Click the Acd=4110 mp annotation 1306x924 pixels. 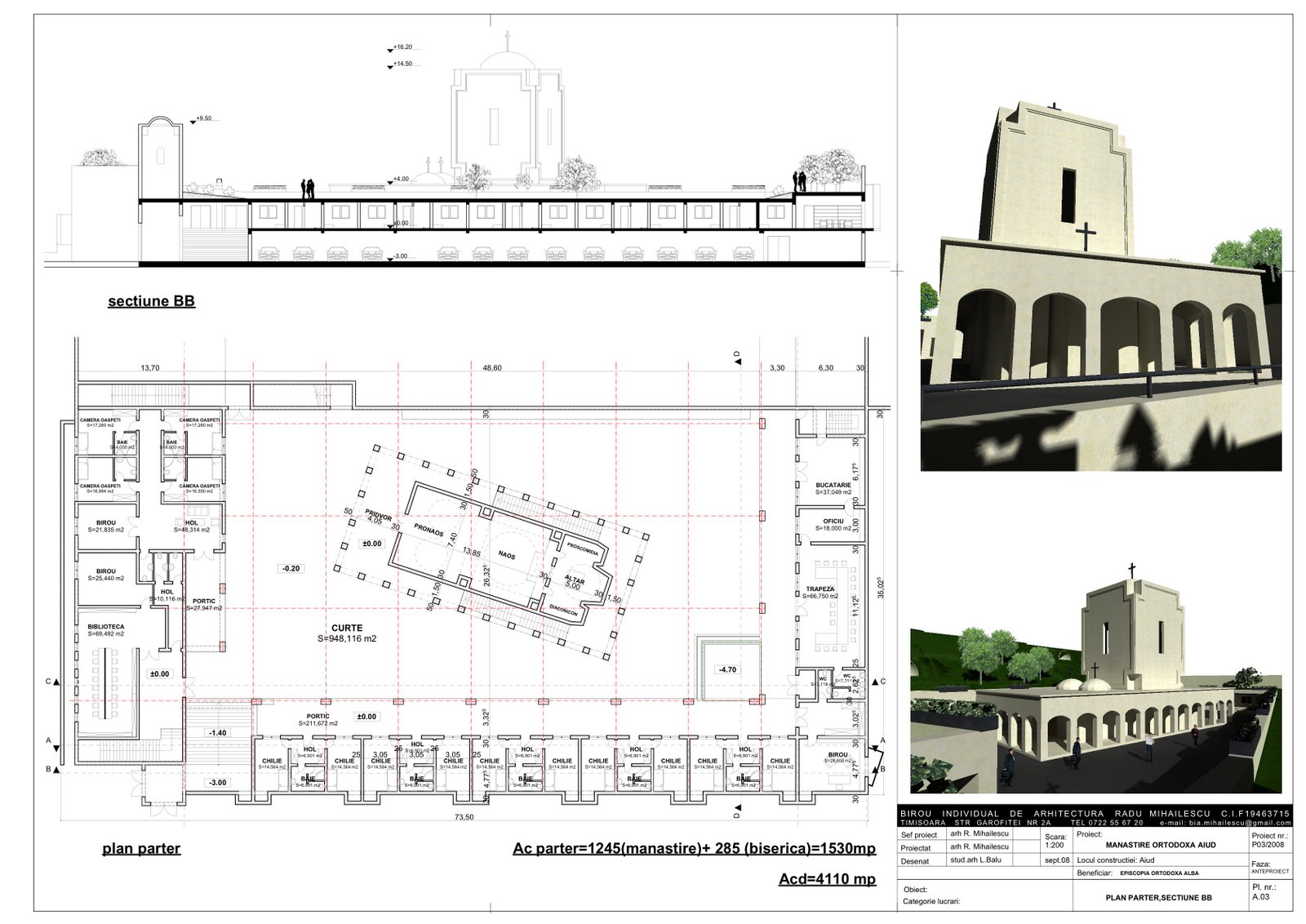click(x=826, y=879)
